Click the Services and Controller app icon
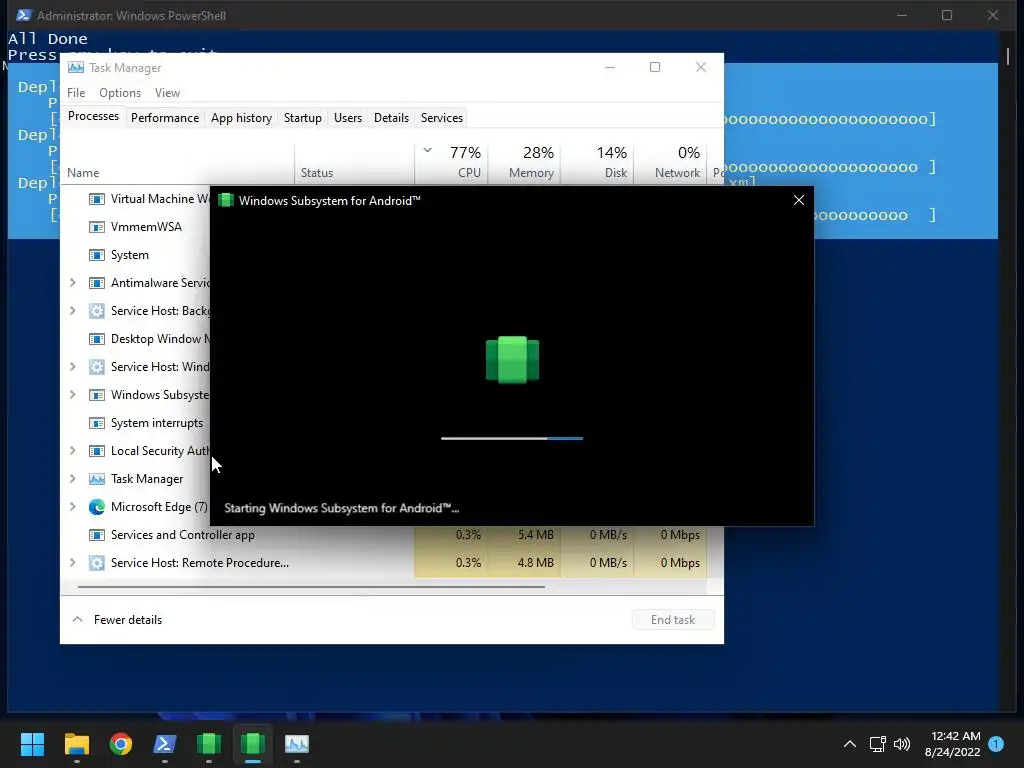The image size is (1024, 768). [97, 535]
